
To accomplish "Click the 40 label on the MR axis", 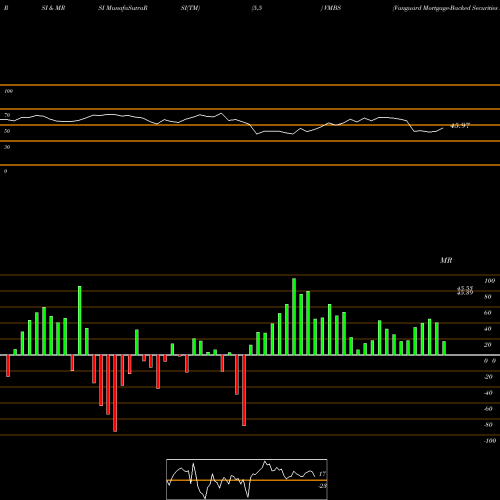I will [x=488, y=329].
